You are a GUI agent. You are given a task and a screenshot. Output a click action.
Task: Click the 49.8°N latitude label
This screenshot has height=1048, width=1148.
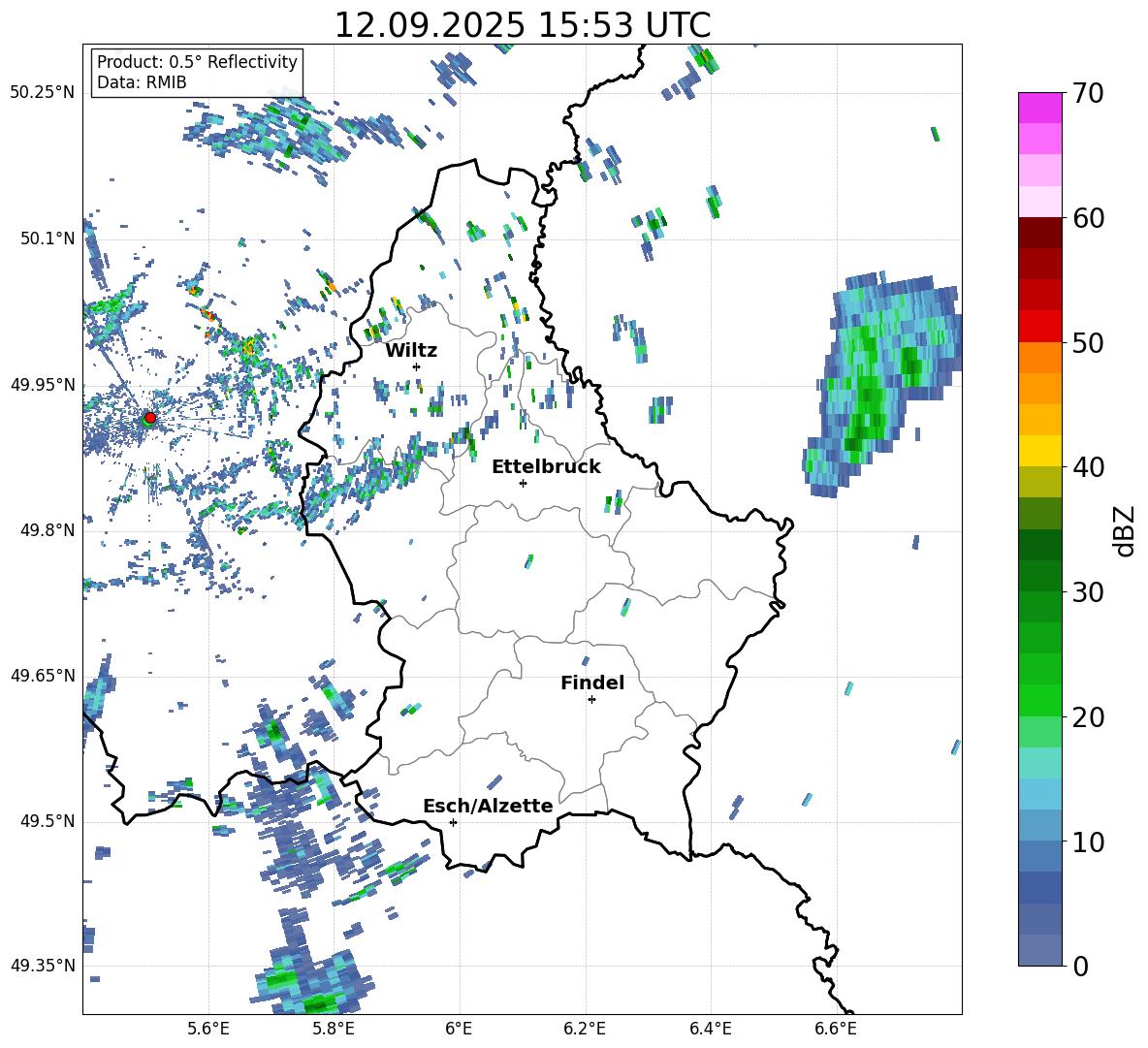point(48,530)
